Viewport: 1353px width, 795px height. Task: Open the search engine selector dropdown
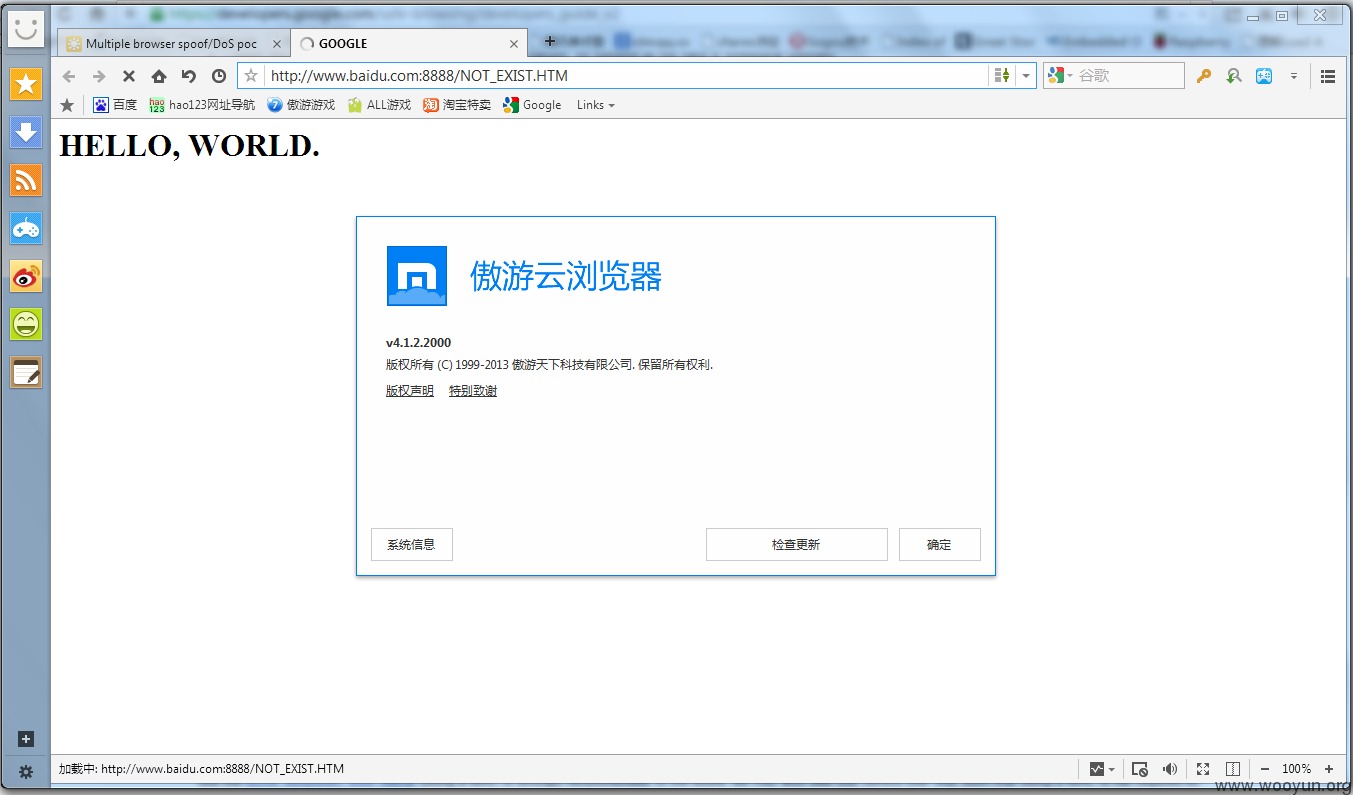[1060, 76]
